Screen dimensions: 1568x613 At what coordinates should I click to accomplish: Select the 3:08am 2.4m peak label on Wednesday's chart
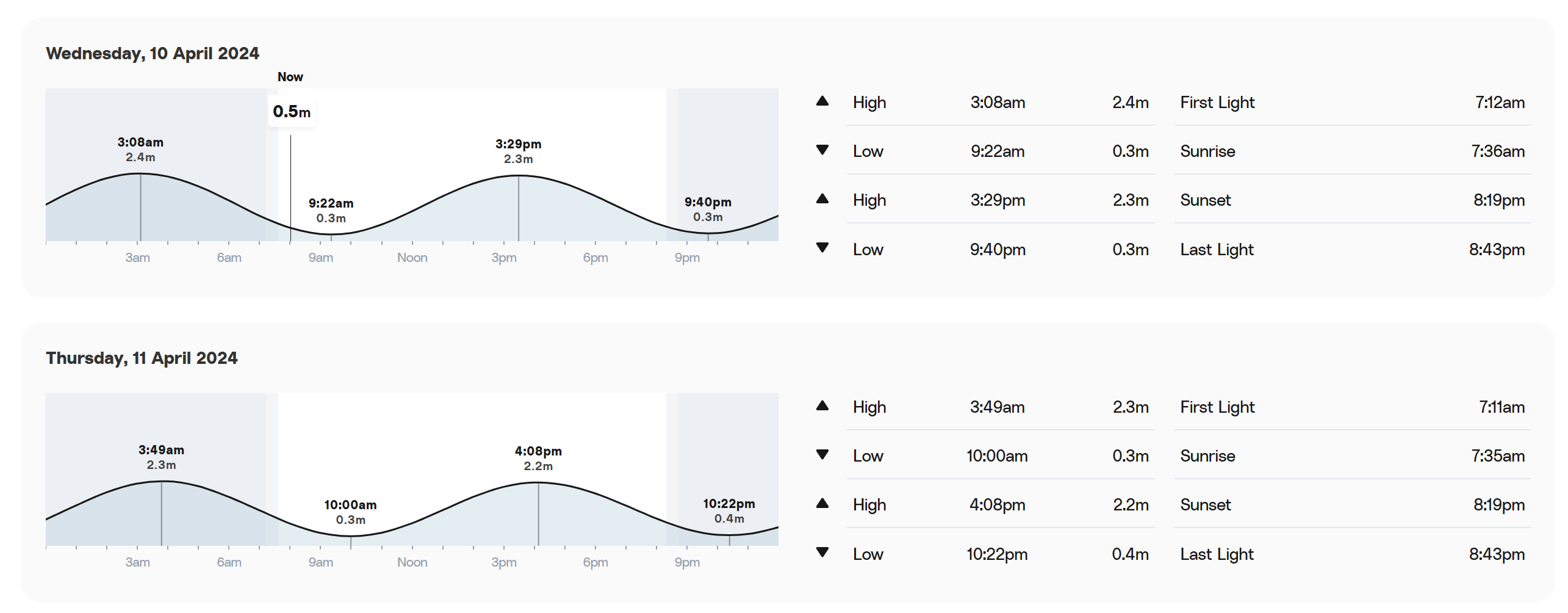pos(140,150)
